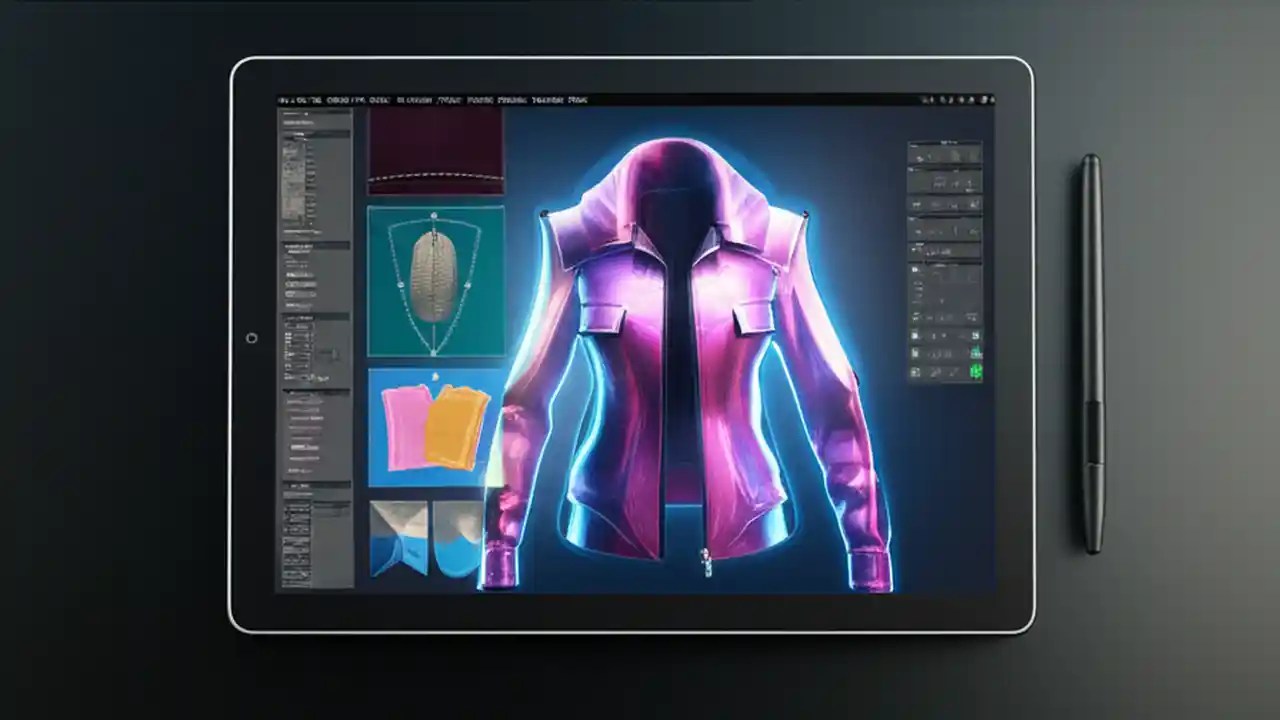Click the highlighted button in the lower left panel
1280x720 pixels.
coord(300,445)
